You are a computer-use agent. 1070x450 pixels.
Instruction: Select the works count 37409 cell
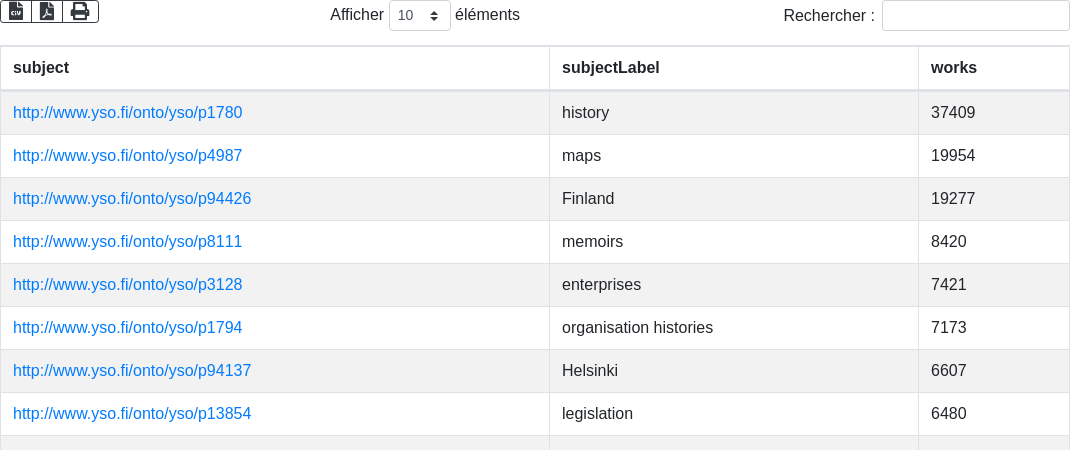coord(994,112)
